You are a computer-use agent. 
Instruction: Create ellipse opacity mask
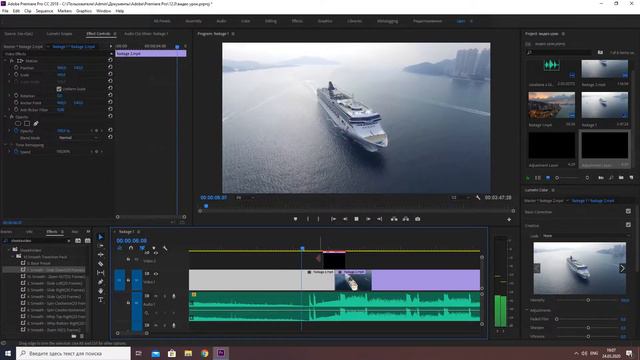[x=18, y=123]
